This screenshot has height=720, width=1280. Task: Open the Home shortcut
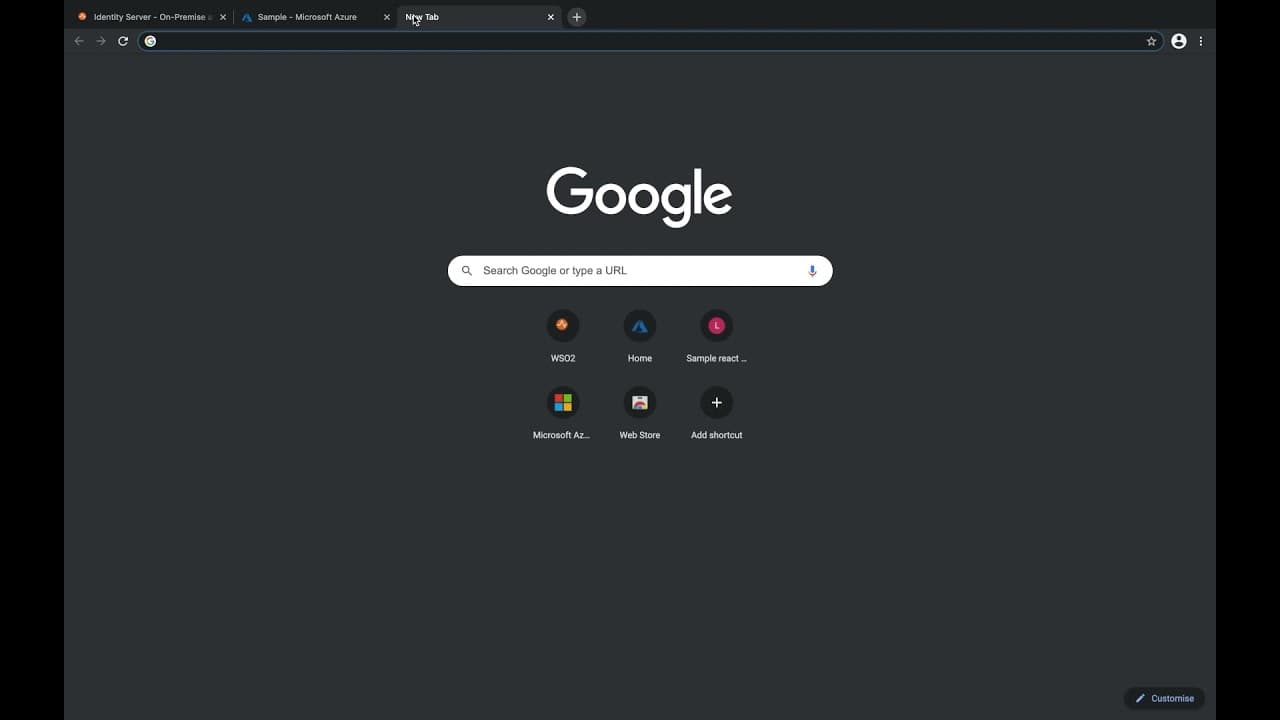click(x=639, y=325)
